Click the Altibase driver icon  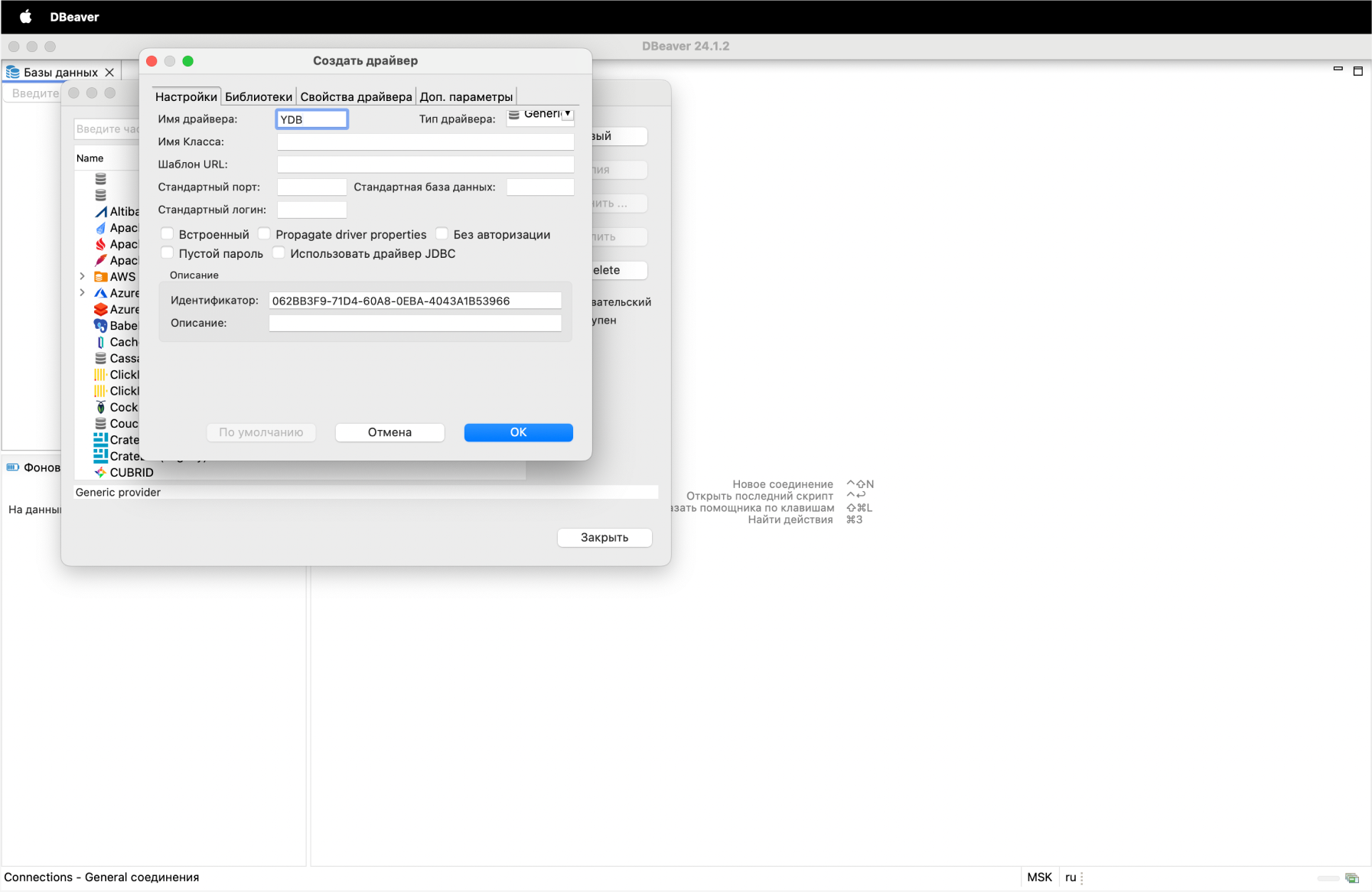pyautogui.click(x=100, y=212)
